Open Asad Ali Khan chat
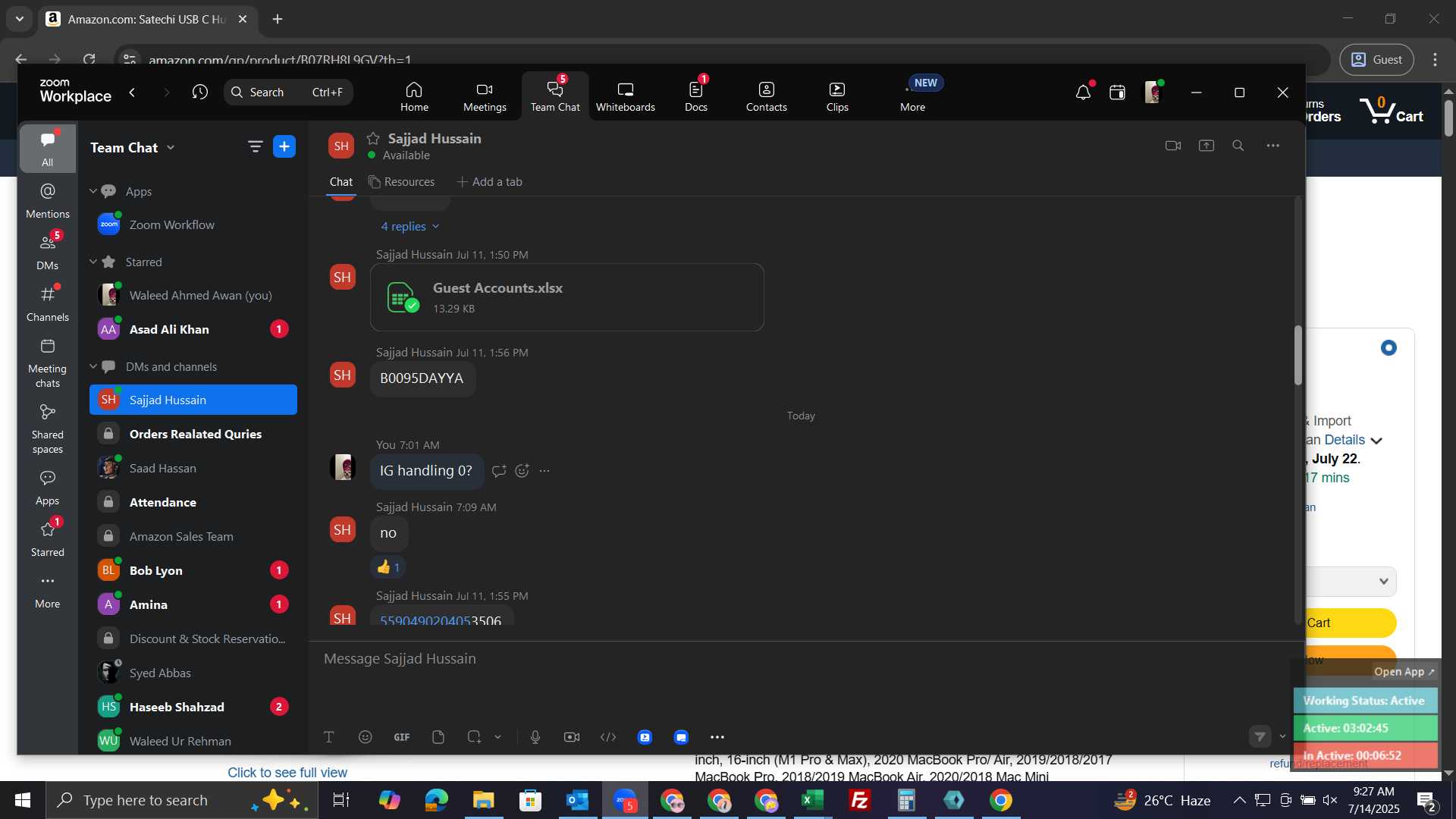Screen dimensions: 1456x819 tap(193, 329)
